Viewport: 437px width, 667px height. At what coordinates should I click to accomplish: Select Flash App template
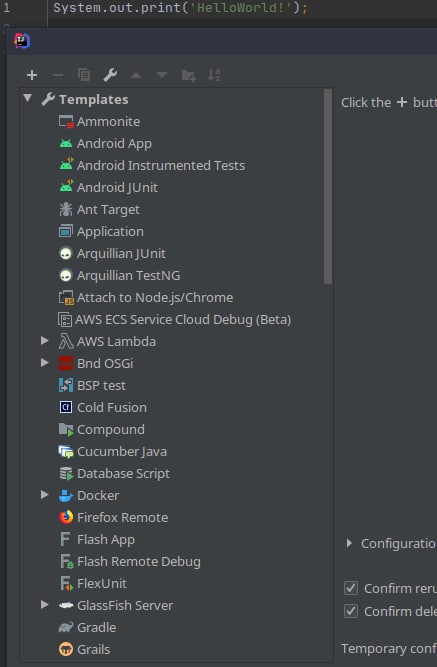click(106, 540)
